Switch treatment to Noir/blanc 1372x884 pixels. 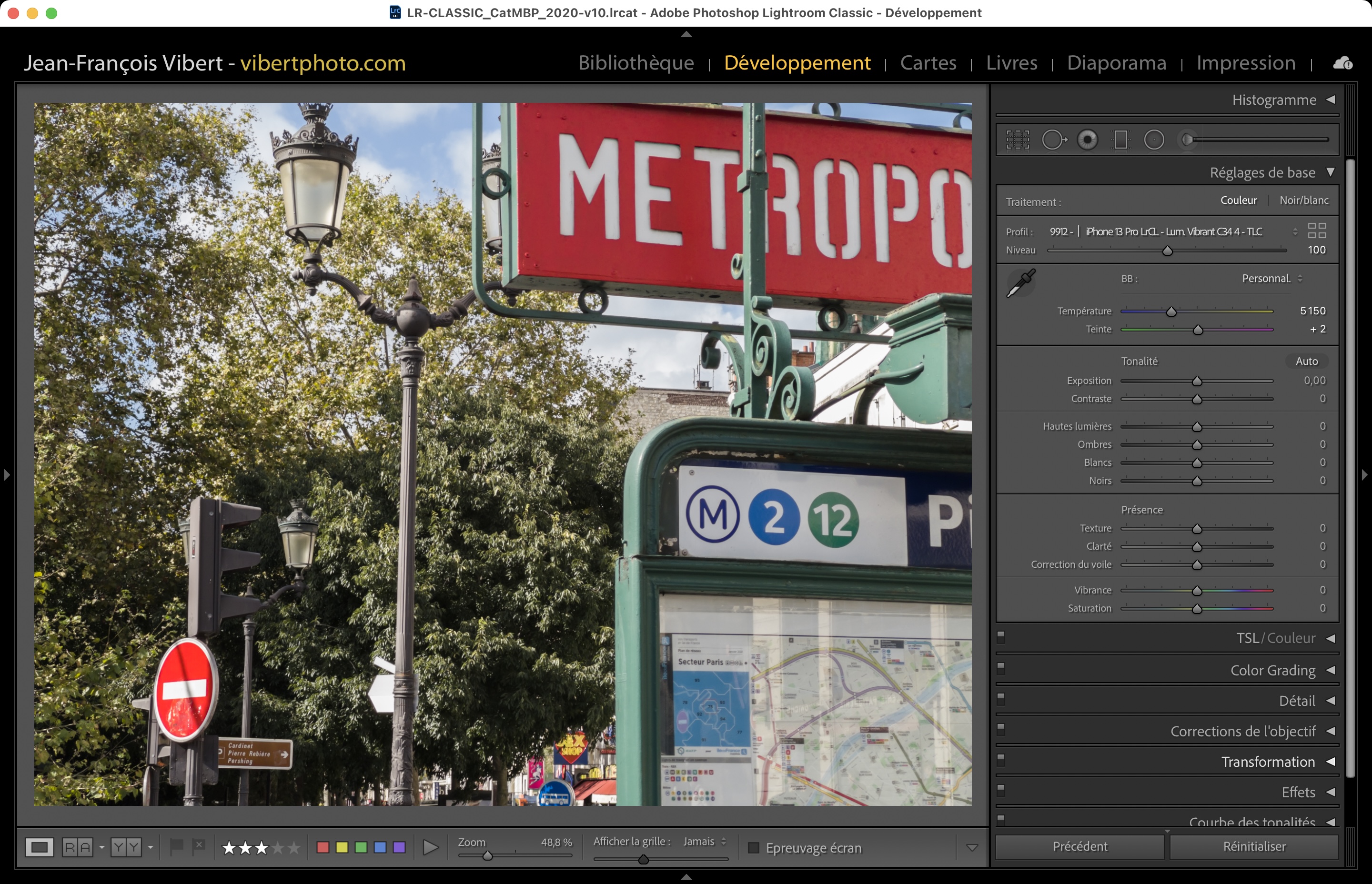pos(1304,201)
